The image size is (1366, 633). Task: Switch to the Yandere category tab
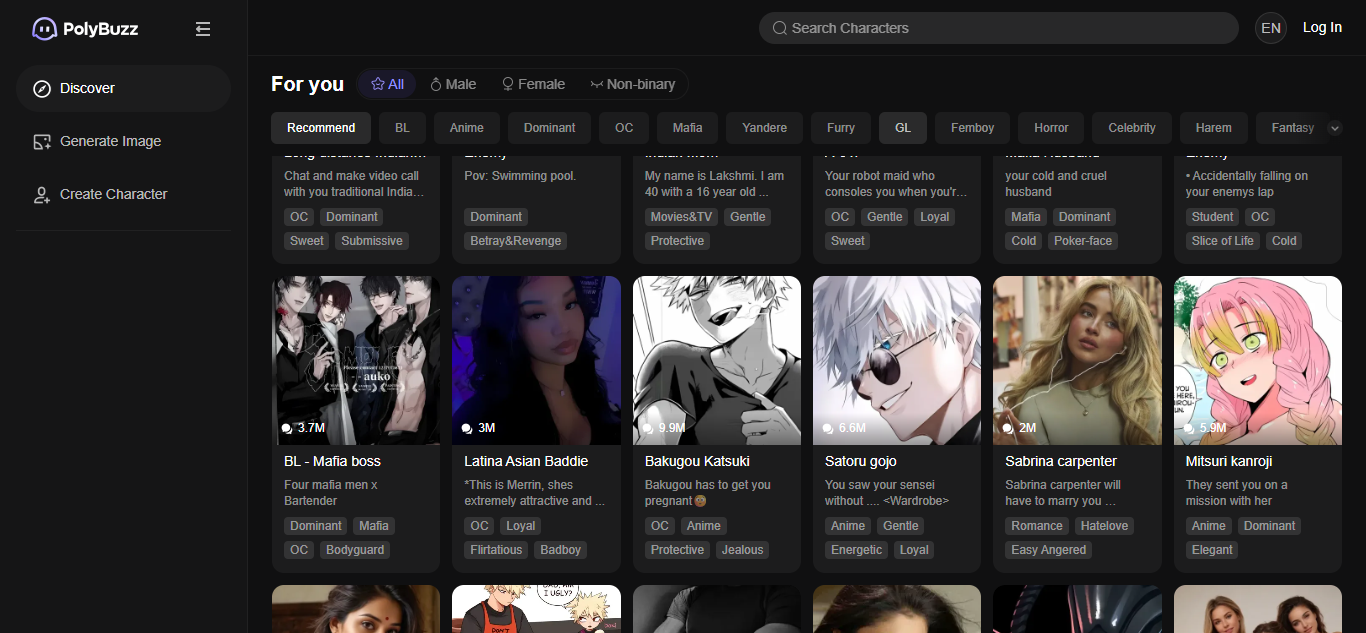765,128
